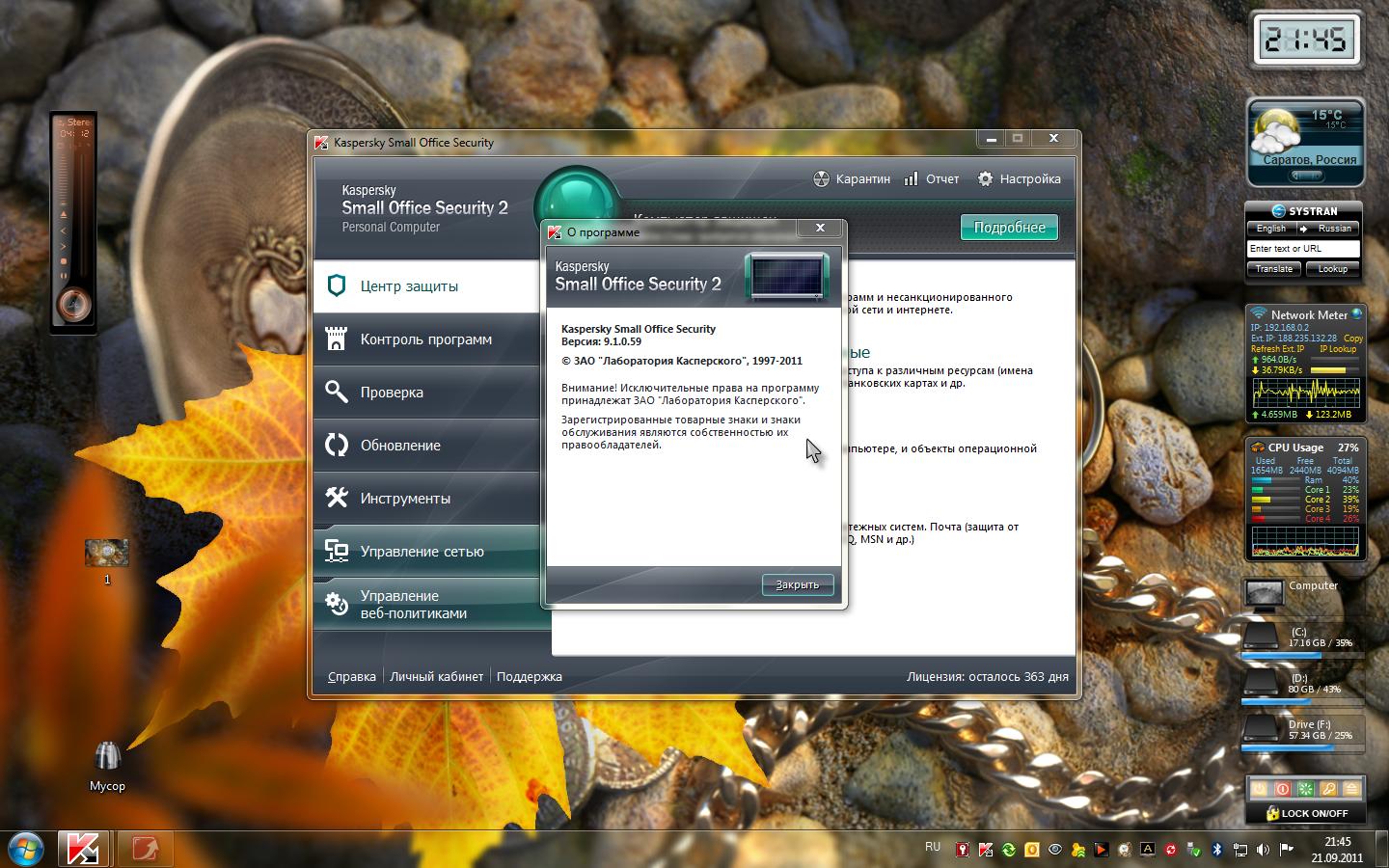1389x868 pixels.
Task: Click the weather gadget showing Саратов
Action: click(x=1306, y=141)
